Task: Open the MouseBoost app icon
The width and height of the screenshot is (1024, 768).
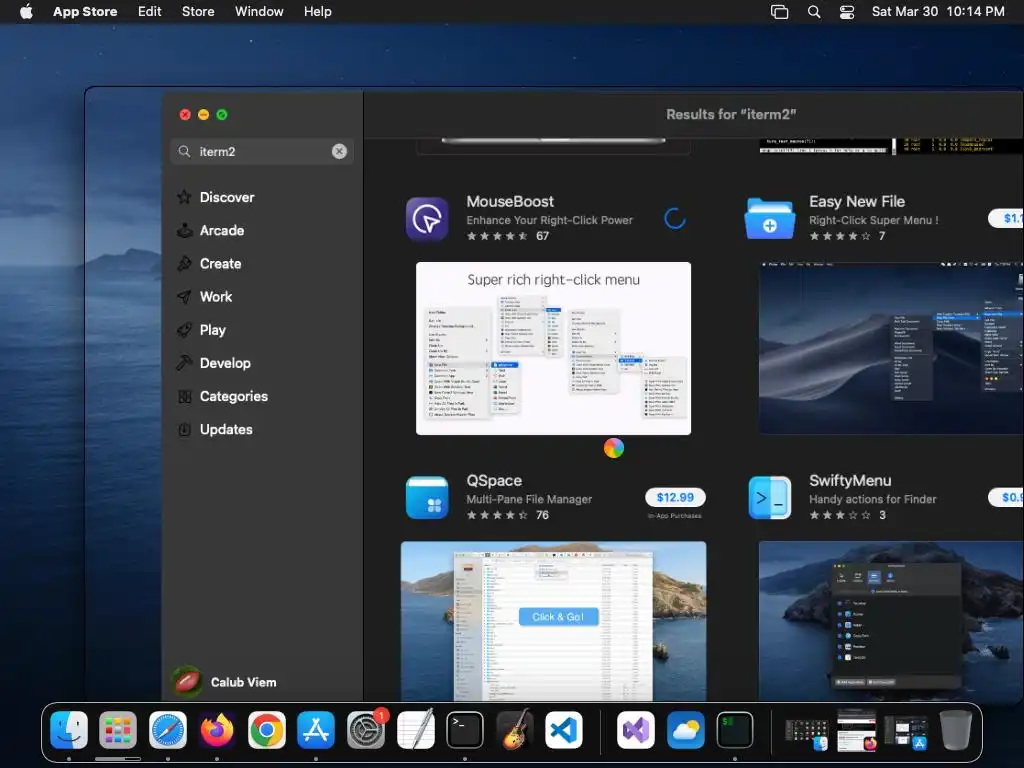Action: click(x=427, y=219)
